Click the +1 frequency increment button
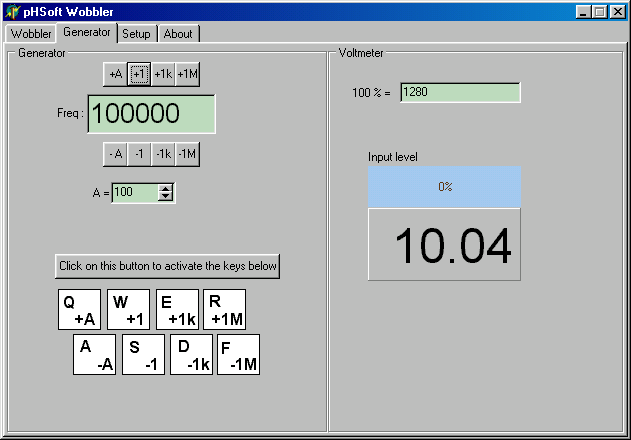Image resolution: width=631 pixels, height=440 pixels. (139, 74)
